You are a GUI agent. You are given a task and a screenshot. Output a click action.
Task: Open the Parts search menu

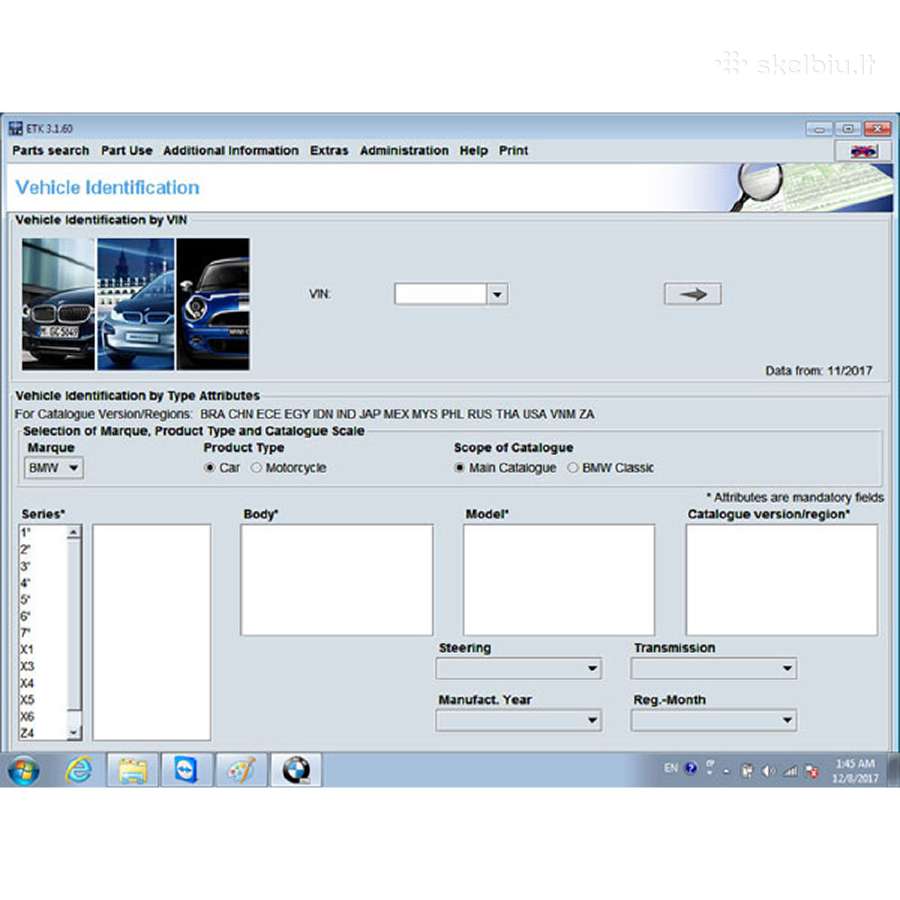[x=51, y=150]
